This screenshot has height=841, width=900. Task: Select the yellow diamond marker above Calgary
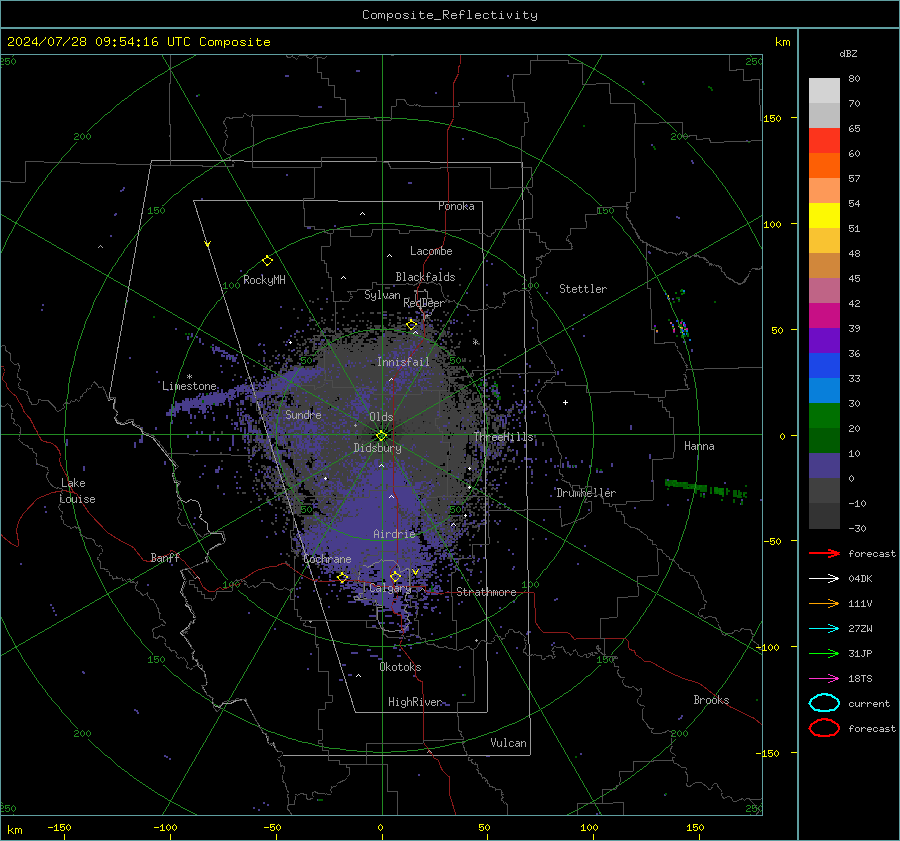click(395, 576)
